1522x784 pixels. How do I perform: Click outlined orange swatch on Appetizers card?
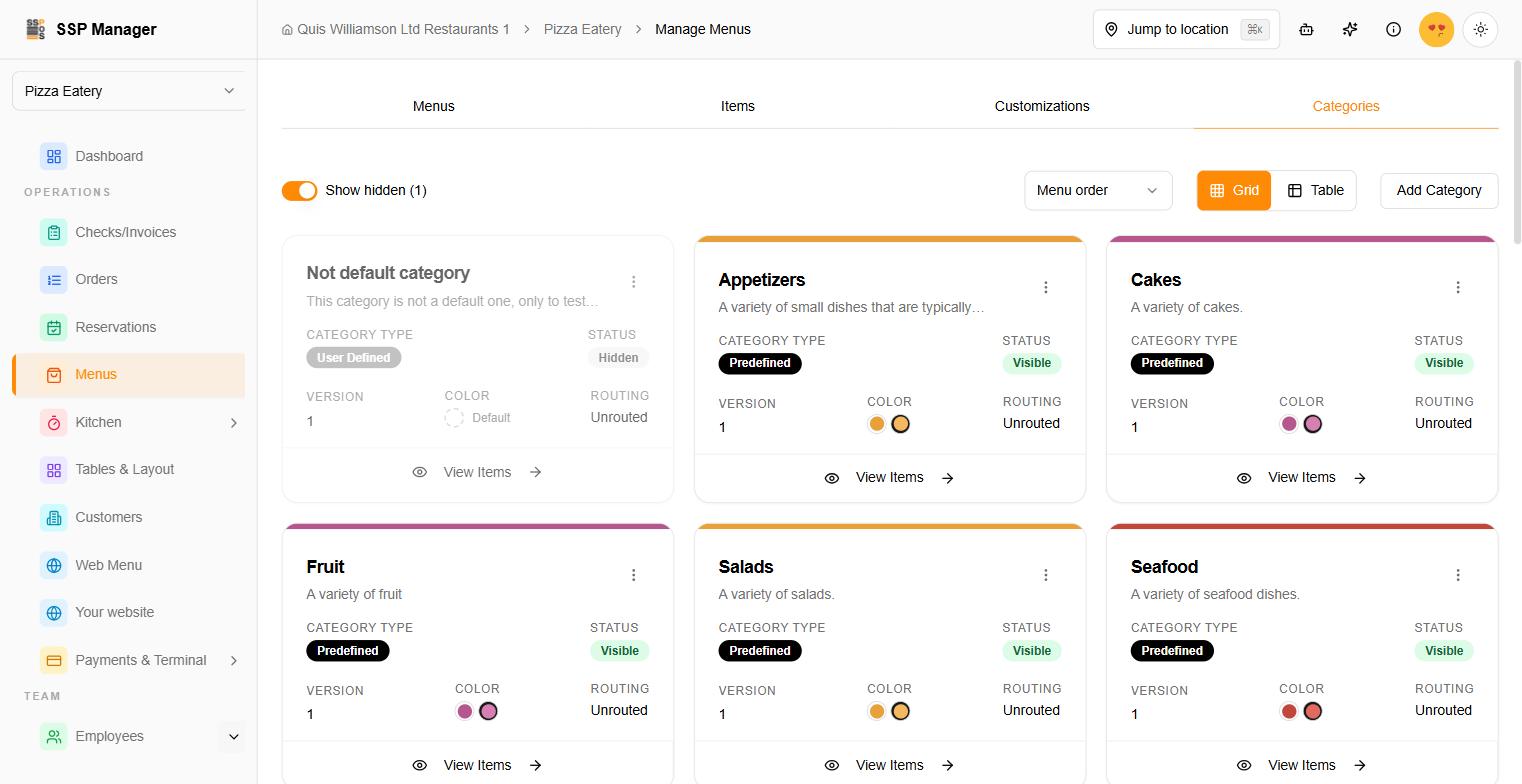pyautogui.click(x=900, y=424)
